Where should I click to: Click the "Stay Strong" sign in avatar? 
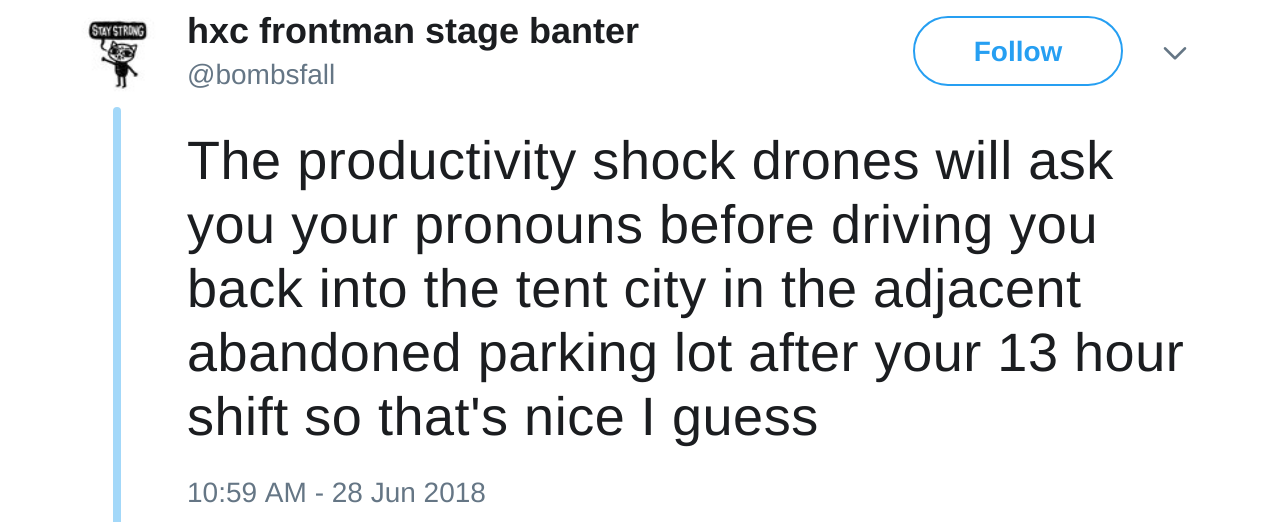pyautogui.click(x=118, y=30)
